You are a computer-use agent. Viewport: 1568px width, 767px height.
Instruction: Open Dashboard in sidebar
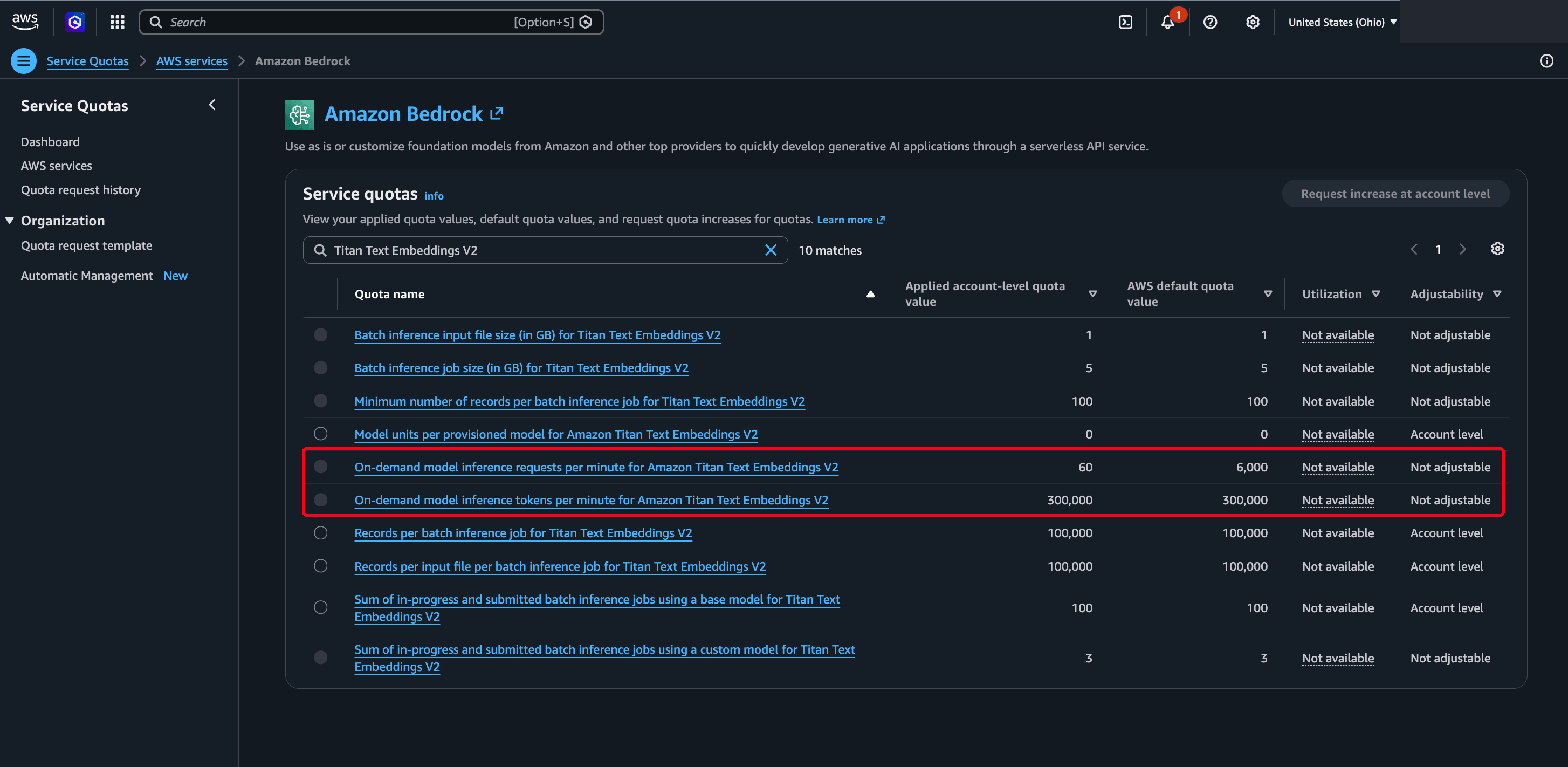[50, 142]
